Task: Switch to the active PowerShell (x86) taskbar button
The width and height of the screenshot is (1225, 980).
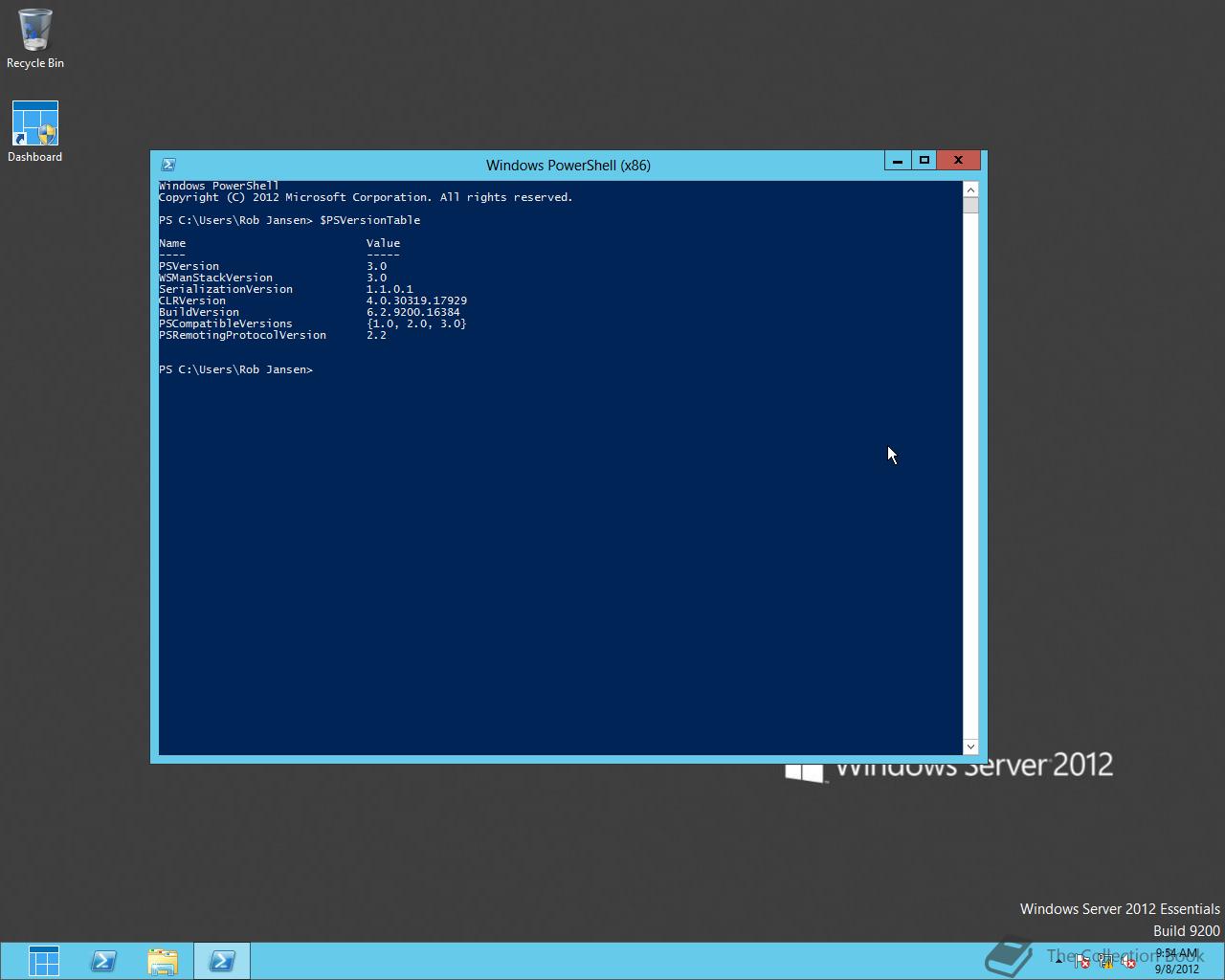Action: click(x=222, y=961)
